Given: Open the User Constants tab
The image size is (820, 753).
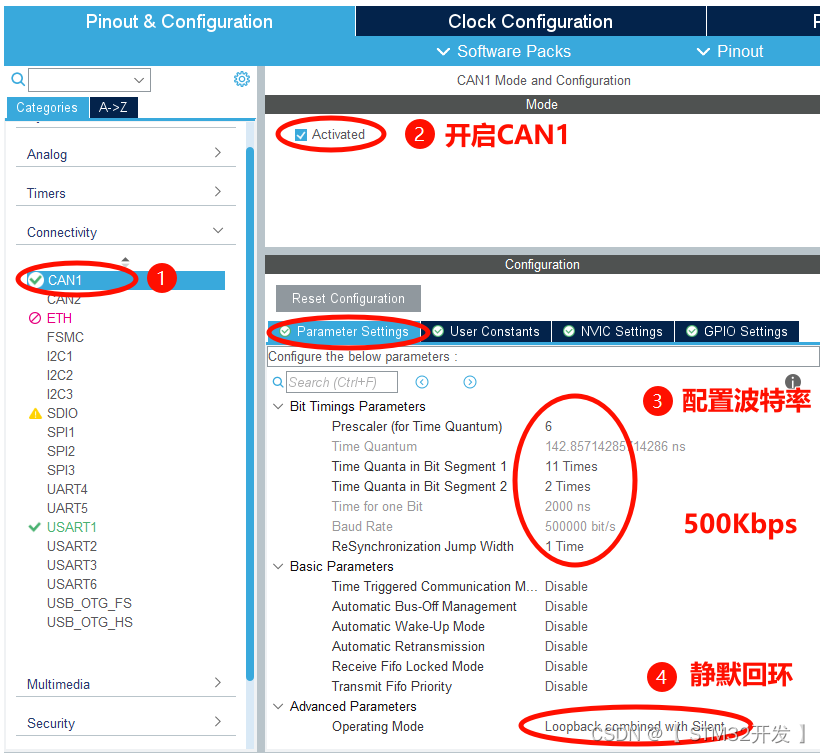Looking at the screenshot, I should pos(486,332).
